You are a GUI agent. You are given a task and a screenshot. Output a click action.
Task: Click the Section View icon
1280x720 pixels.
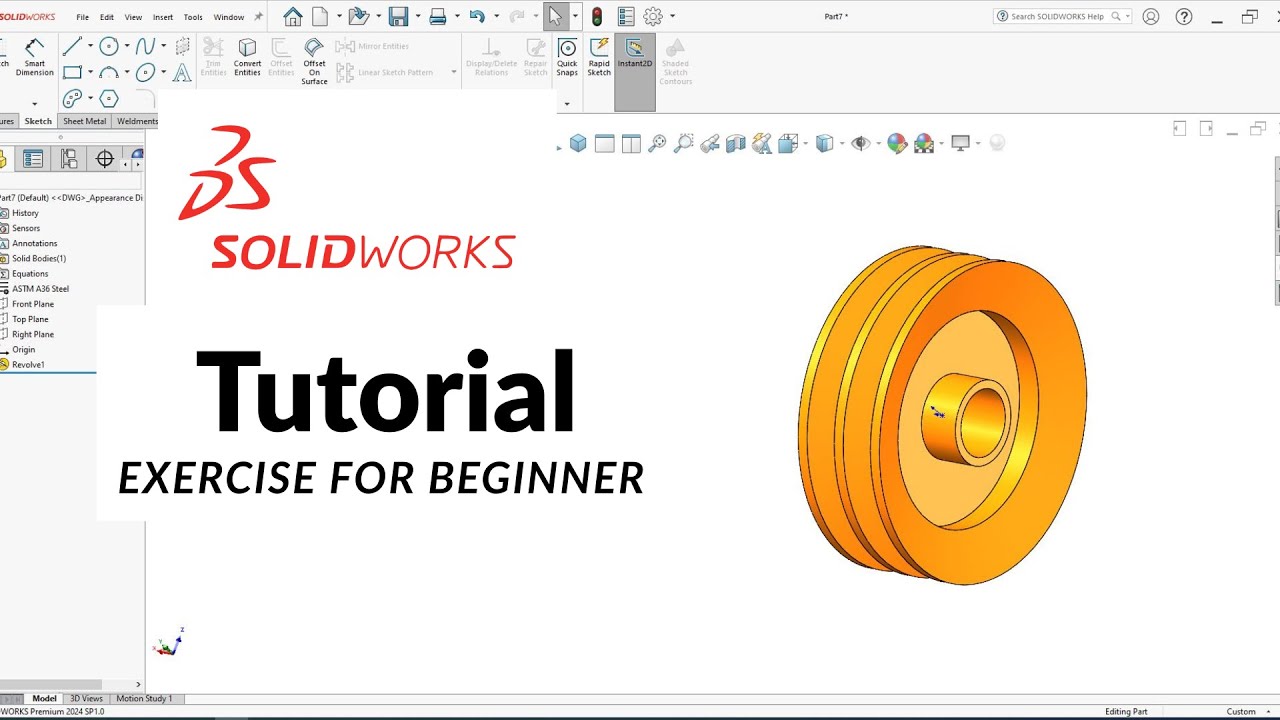coord(736,143)
